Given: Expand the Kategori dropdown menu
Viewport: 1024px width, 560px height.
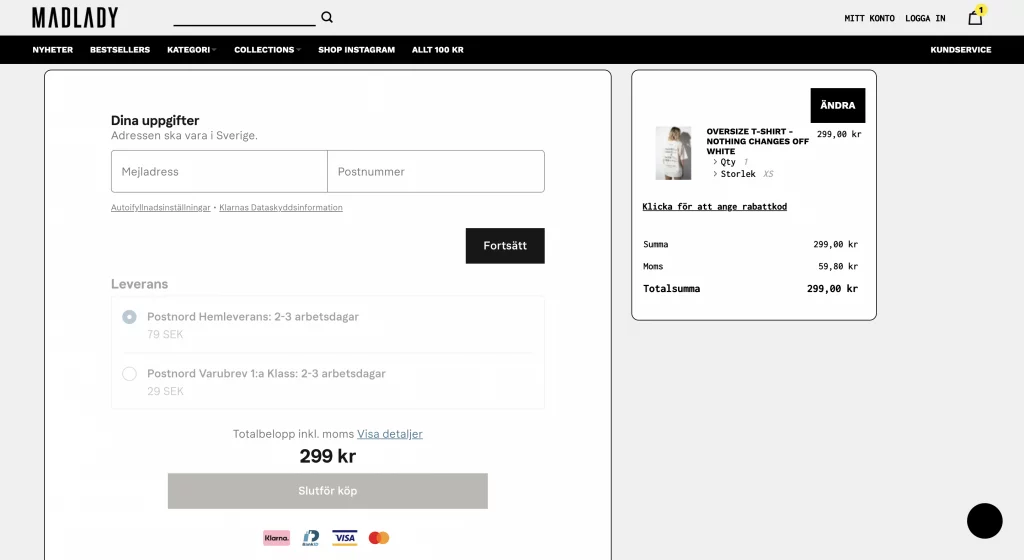Looking at the screenshot, I should point(191,50).
